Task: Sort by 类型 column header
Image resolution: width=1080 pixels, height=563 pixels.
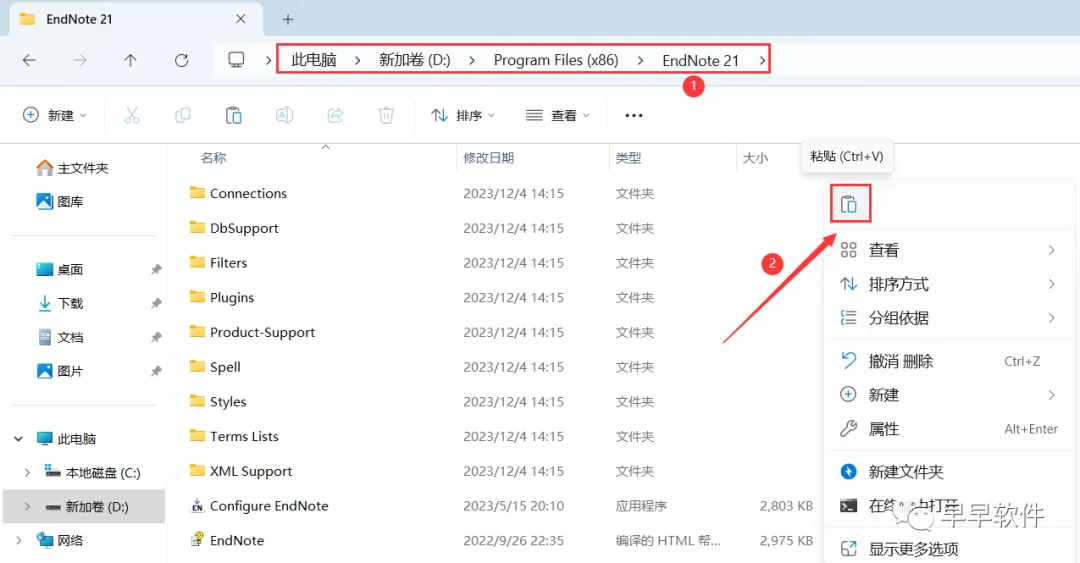Action: pos(628,158)
